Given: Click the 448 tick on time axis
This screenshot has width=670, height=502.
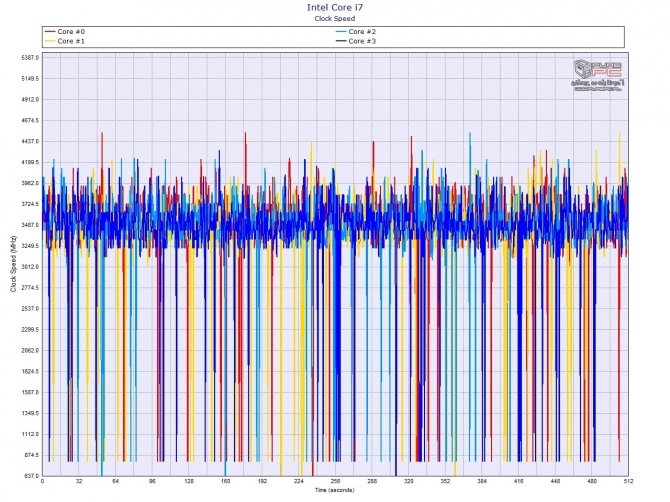Looking at the screenshot, I should coord(555,481).
